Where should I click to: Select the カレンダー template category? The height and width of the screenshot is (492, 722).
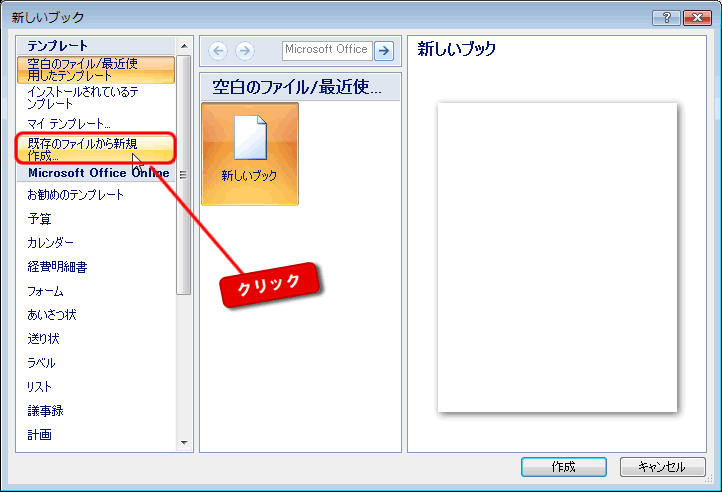point(50,243)
